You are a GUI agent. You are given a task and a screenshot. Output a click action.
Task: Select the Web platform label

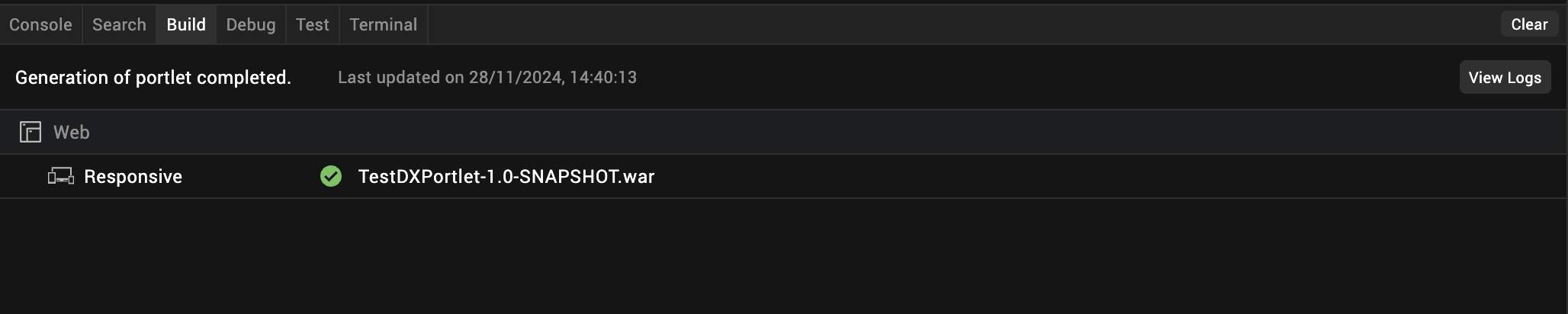click(72, 133)
